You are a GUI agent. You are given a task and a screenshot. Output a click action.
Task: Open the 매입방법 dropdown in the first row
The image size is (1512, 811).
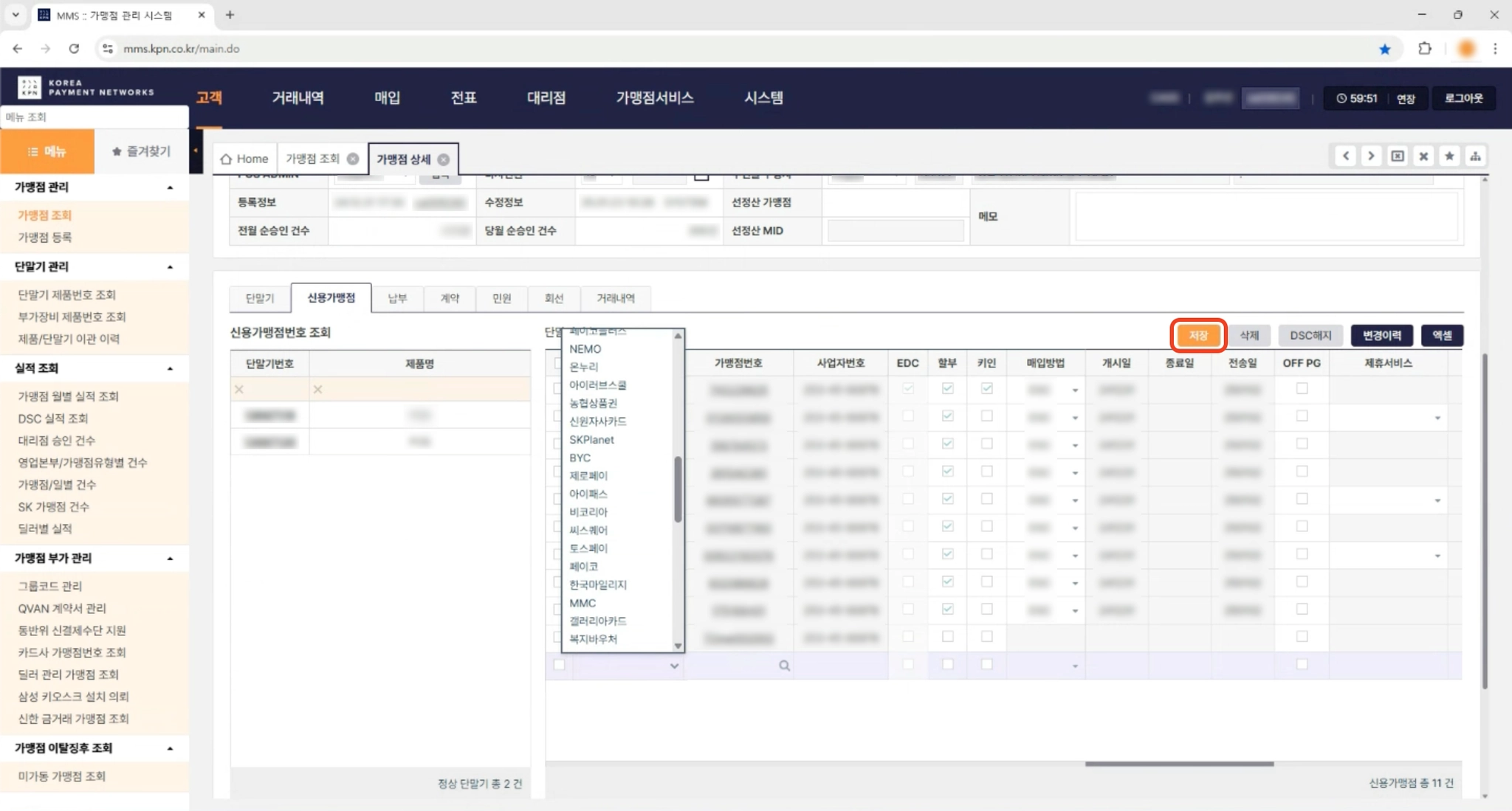pyautogui.click(x=1074, y=390)
